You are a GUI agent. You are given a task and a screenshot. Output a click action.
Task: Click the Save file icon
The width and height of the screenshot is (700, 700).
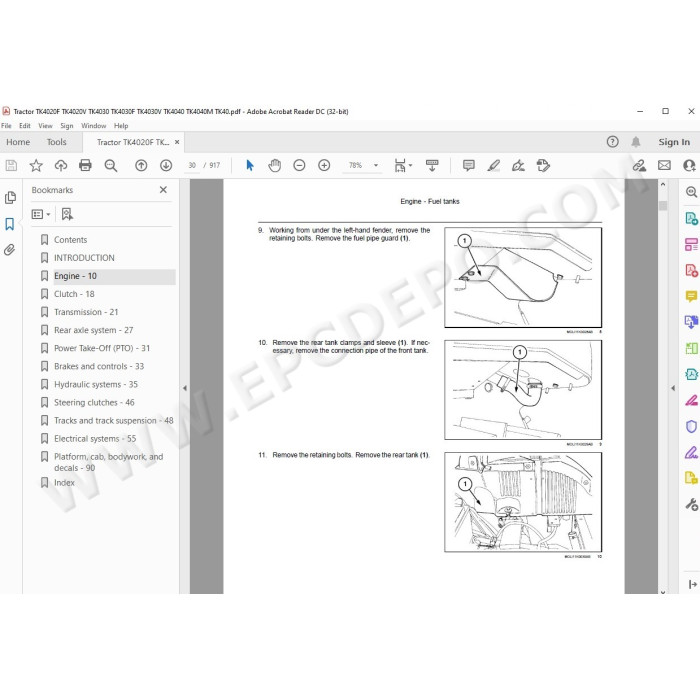pyautogui.click(x=11, y=166)
